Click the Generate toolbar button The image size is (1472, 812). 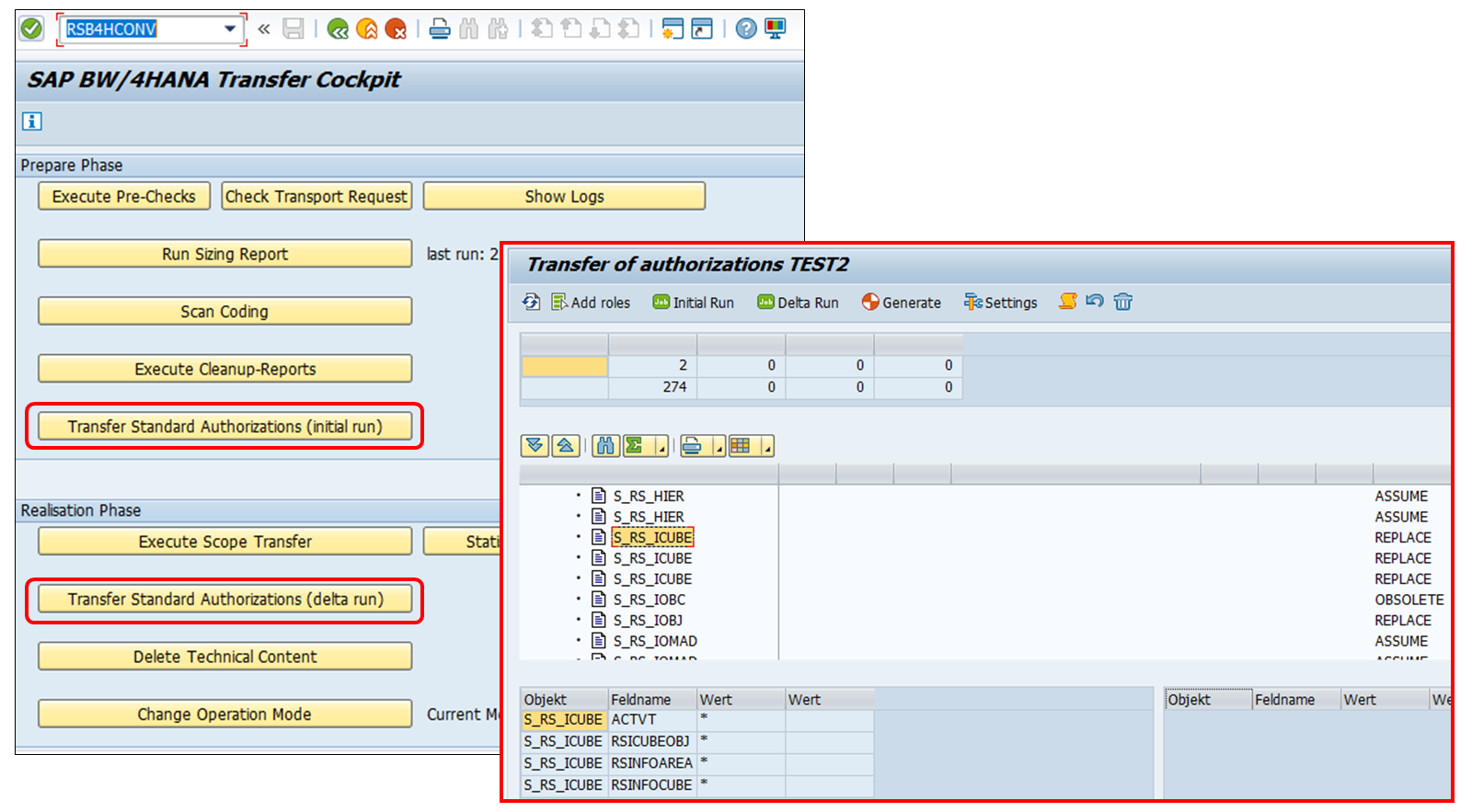click(x=902, y=302)
